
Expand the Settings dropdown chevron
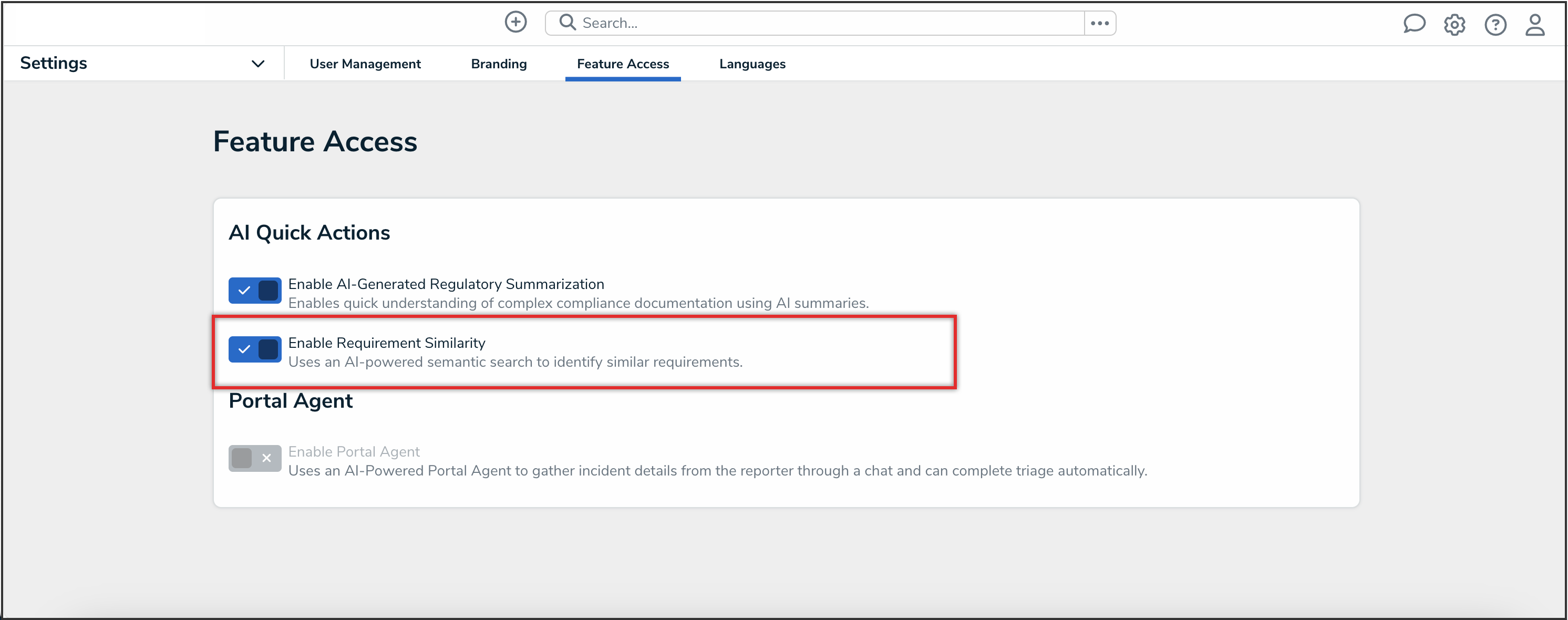[x=258, y=64]
